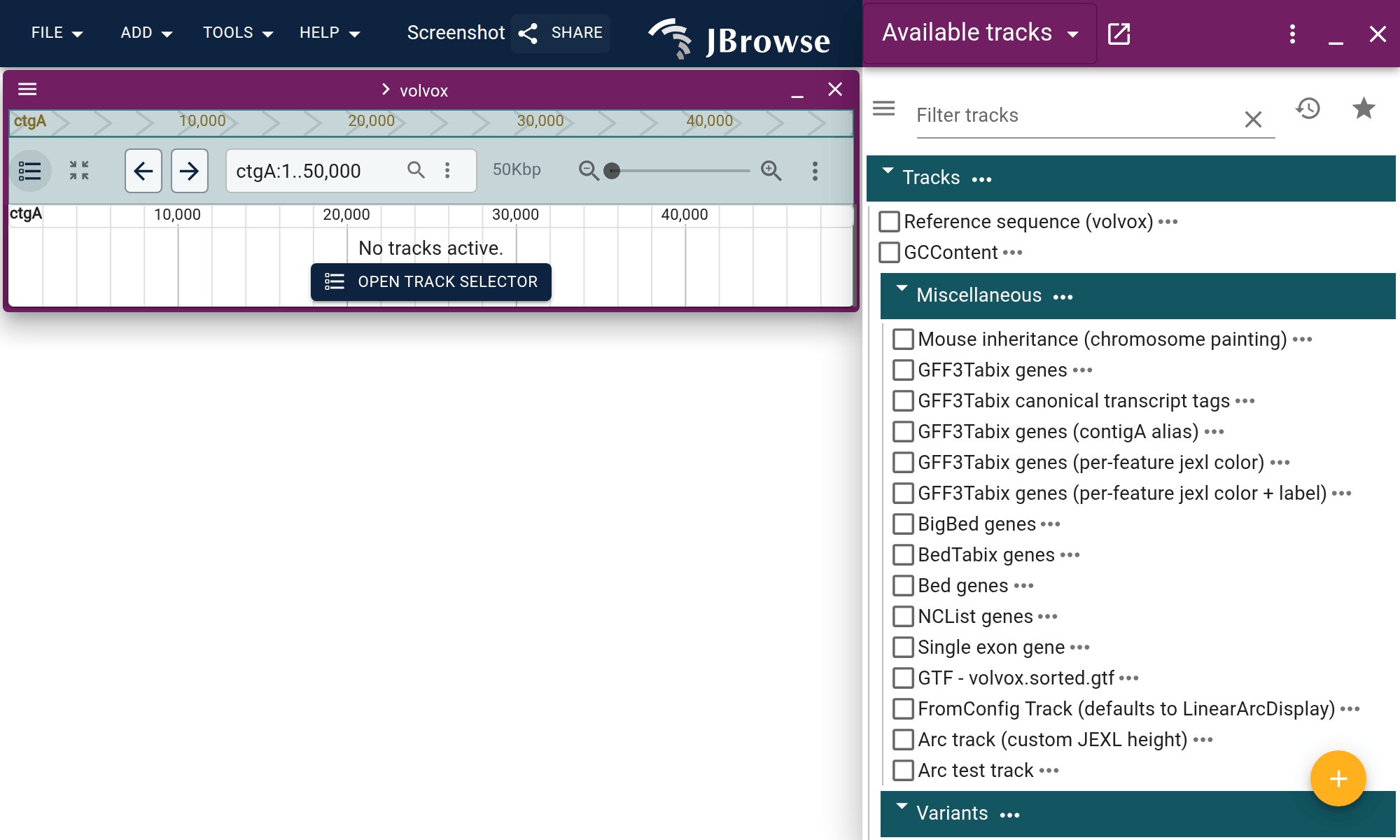Show favorite tracks star
Screen dimensions: 1400x840
(1363, 108)
